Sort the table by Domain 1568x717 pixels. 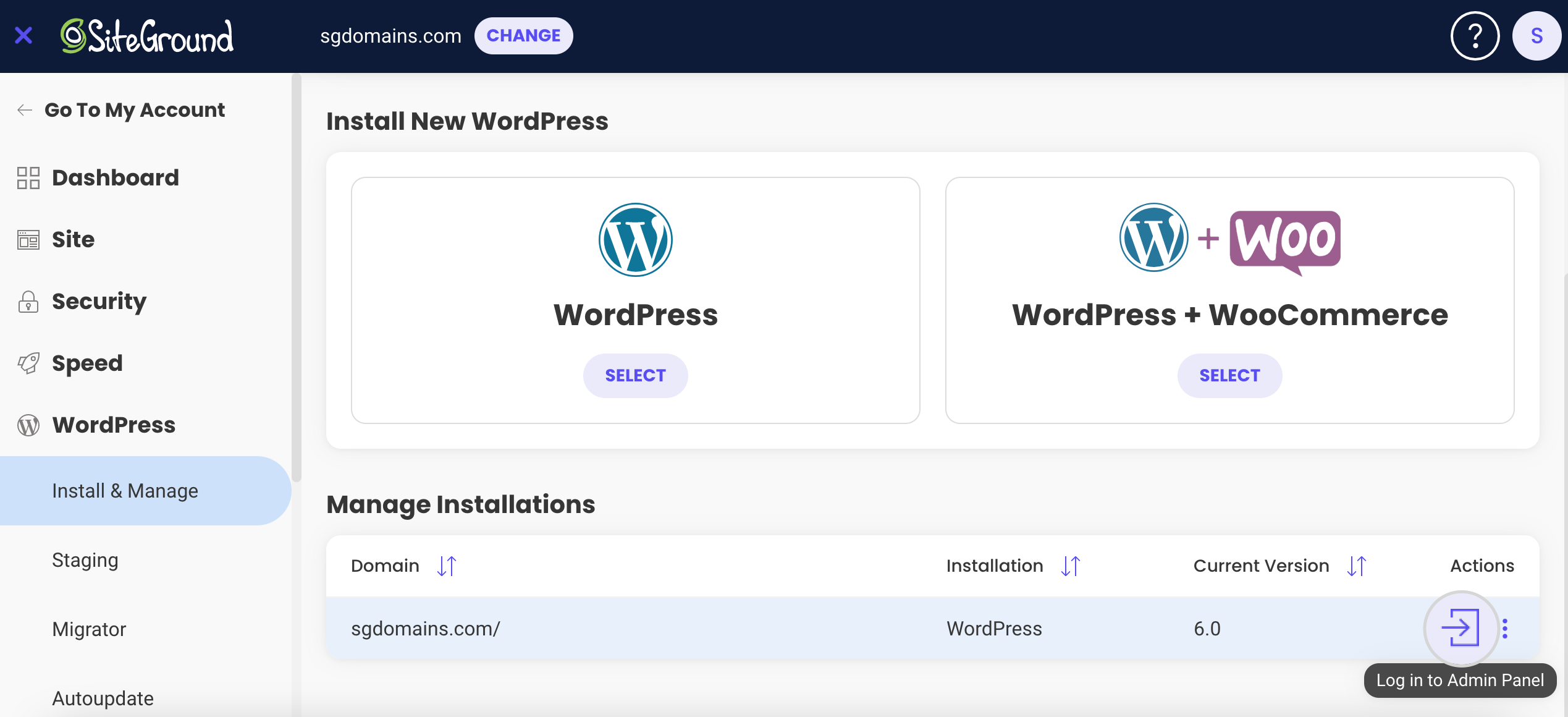pos(447,566)
